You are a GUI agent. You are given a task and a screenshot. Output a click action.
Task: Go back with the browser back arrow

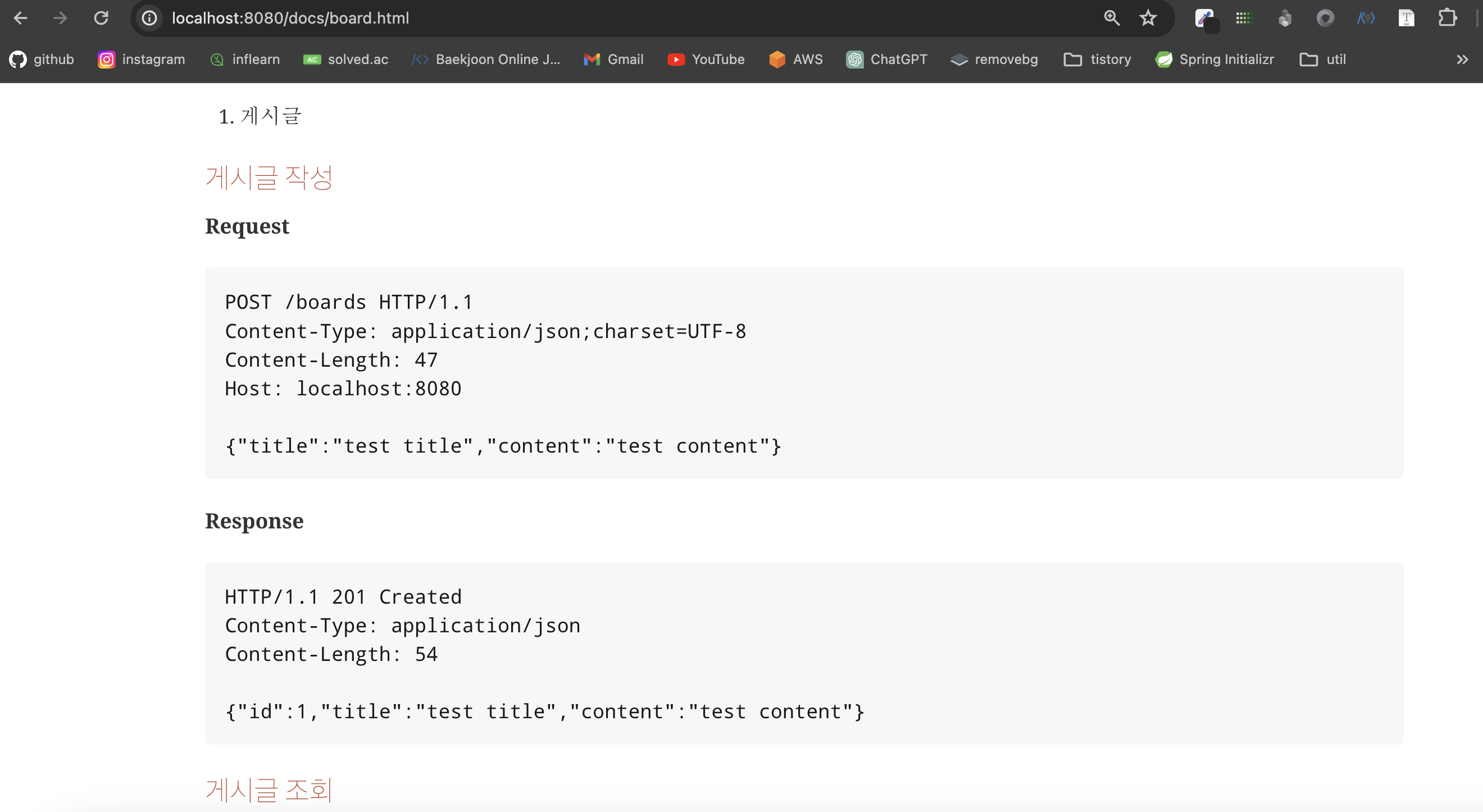tap(21, 18)
